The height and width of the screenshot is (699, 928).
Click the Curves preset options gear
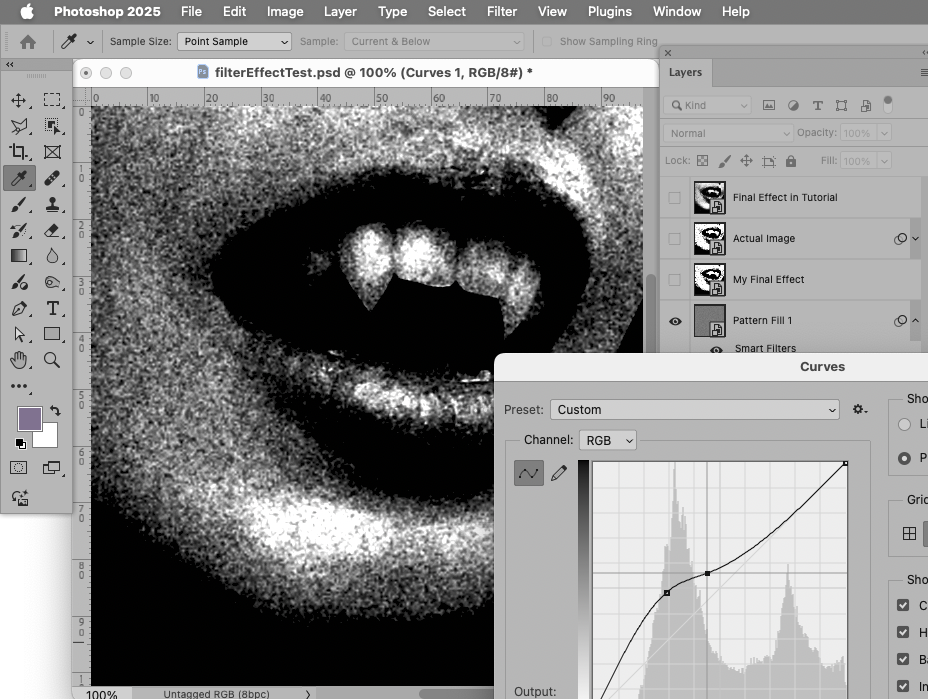click(859, 409)
